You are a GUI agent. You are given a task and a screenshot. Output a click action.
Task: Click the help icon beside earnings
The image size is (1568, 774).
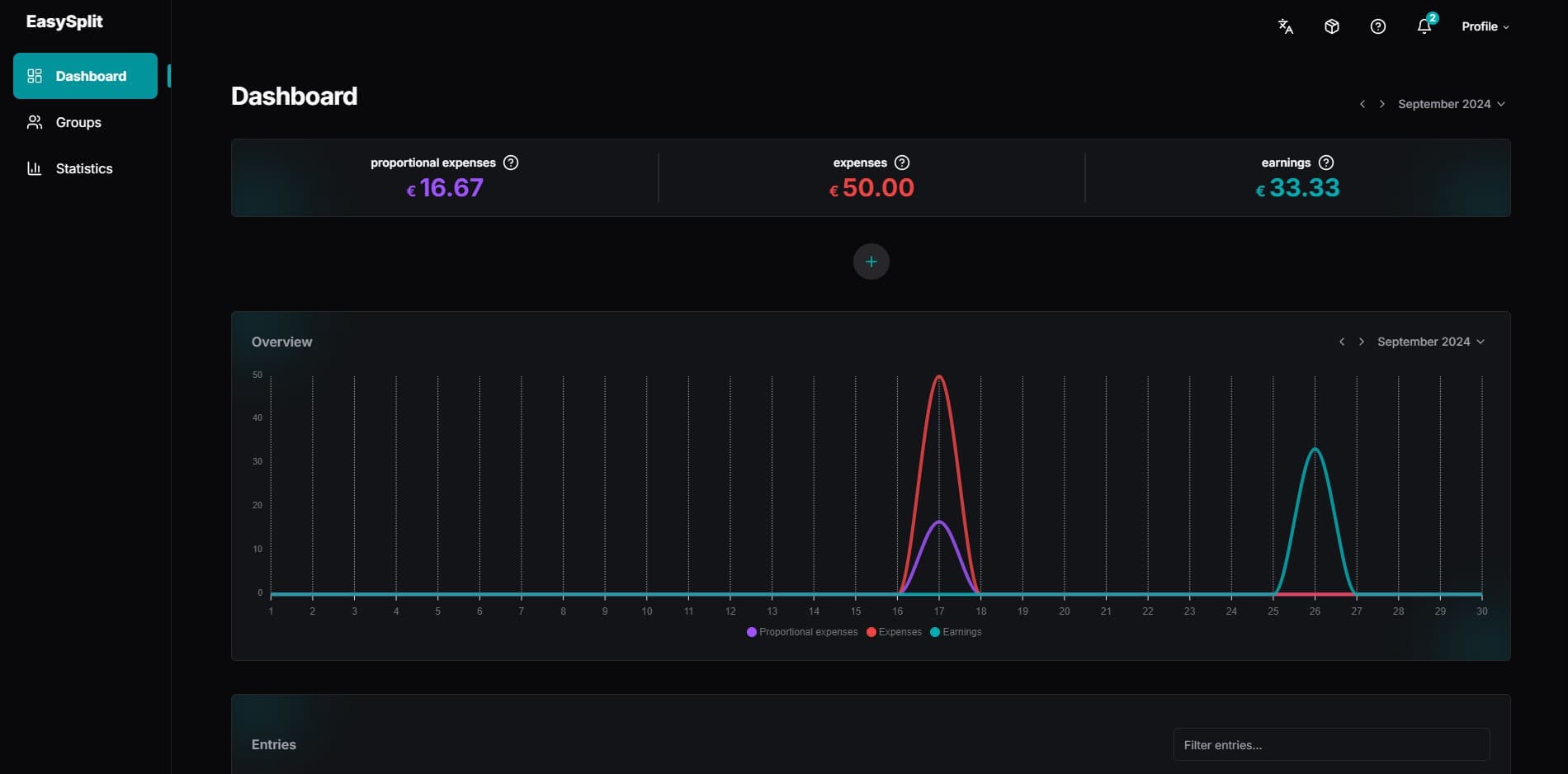click(1326, 163)
